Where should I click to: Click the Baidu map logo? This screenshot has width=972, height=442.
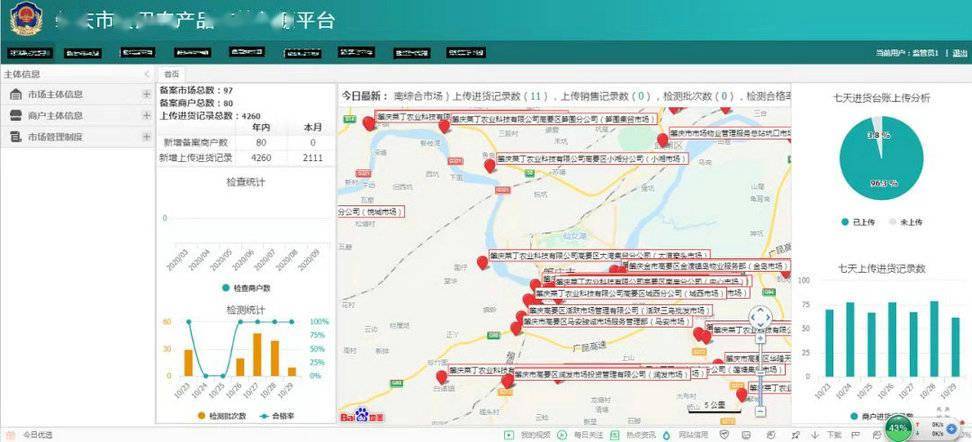pos(355,415)
